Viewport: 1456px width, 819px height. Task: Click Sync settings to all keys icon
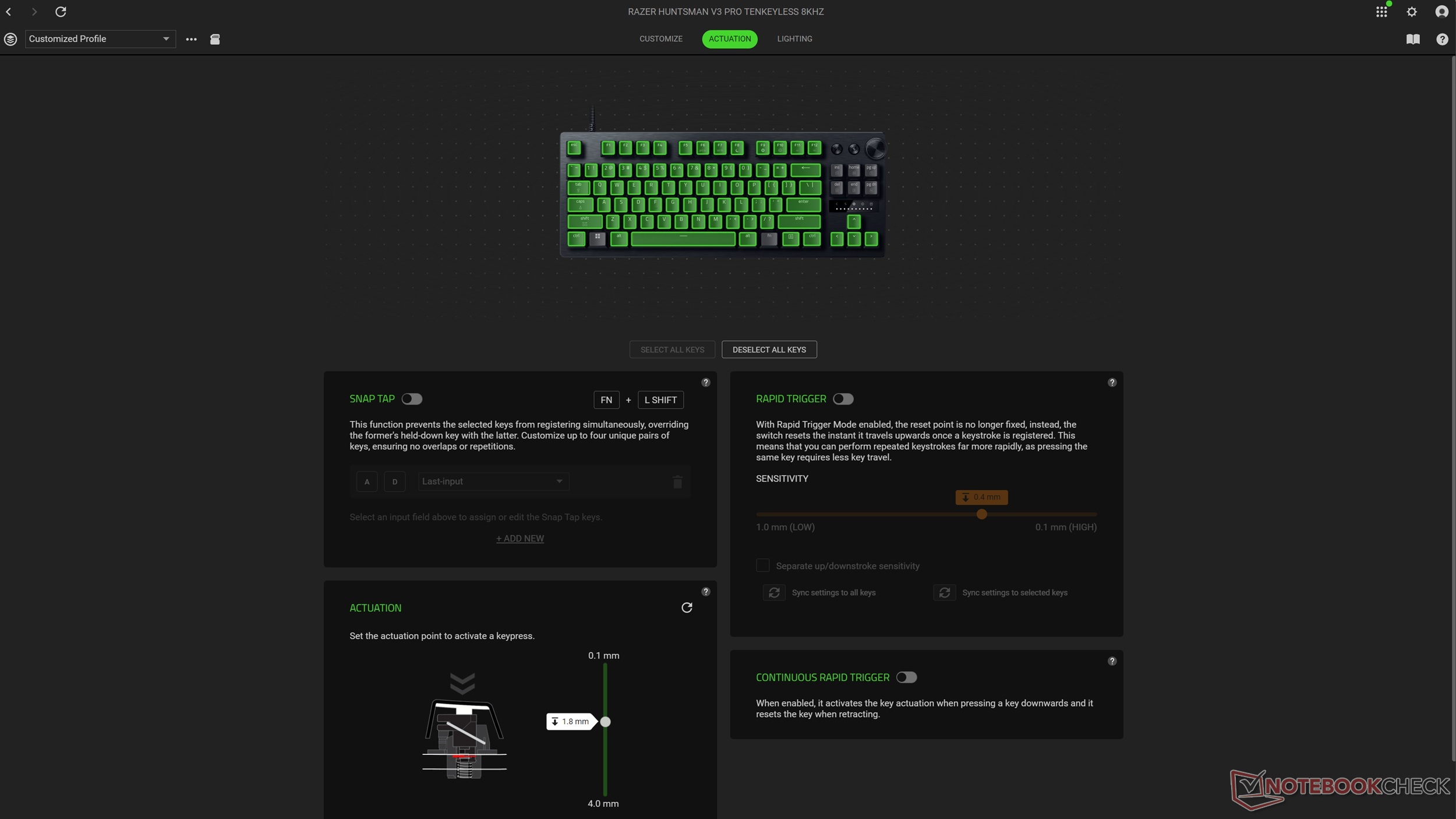pos(774,592)
